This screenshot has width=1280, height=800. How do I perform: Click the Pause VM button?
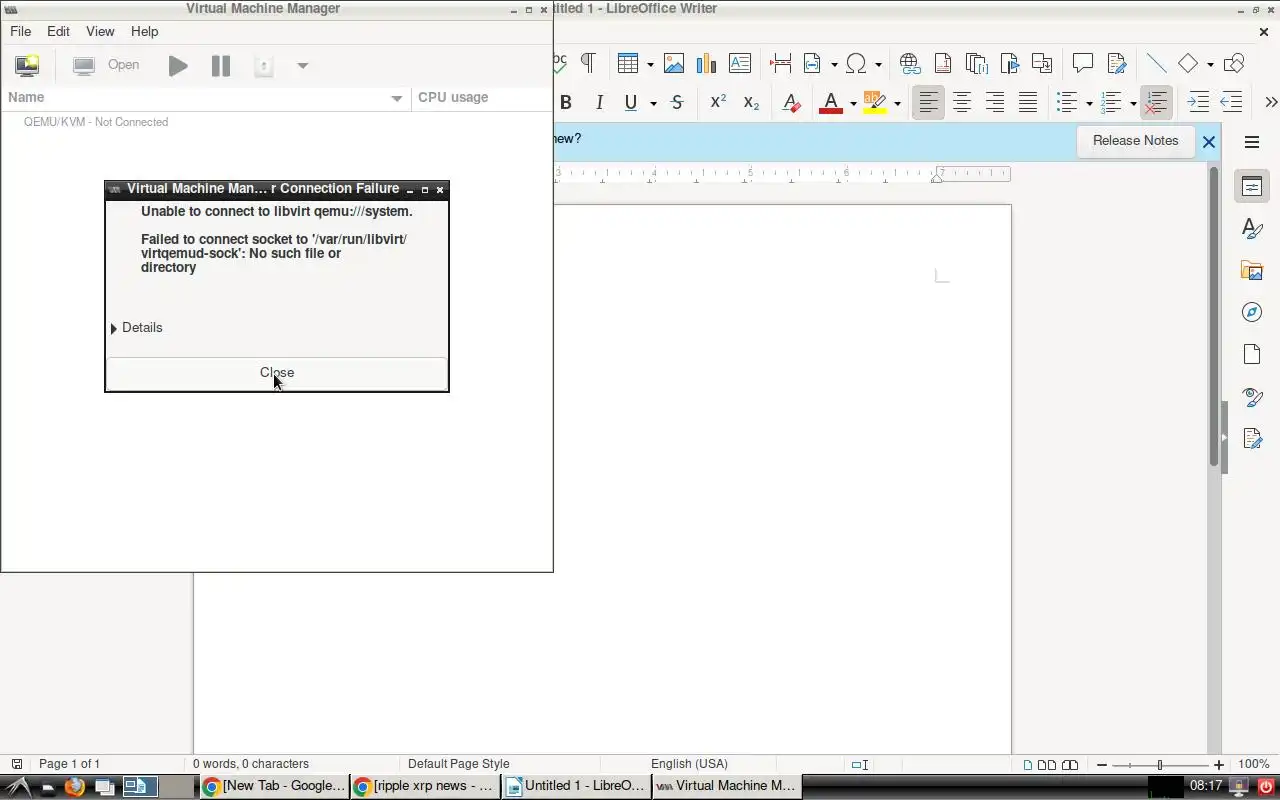tap(221, 66)
